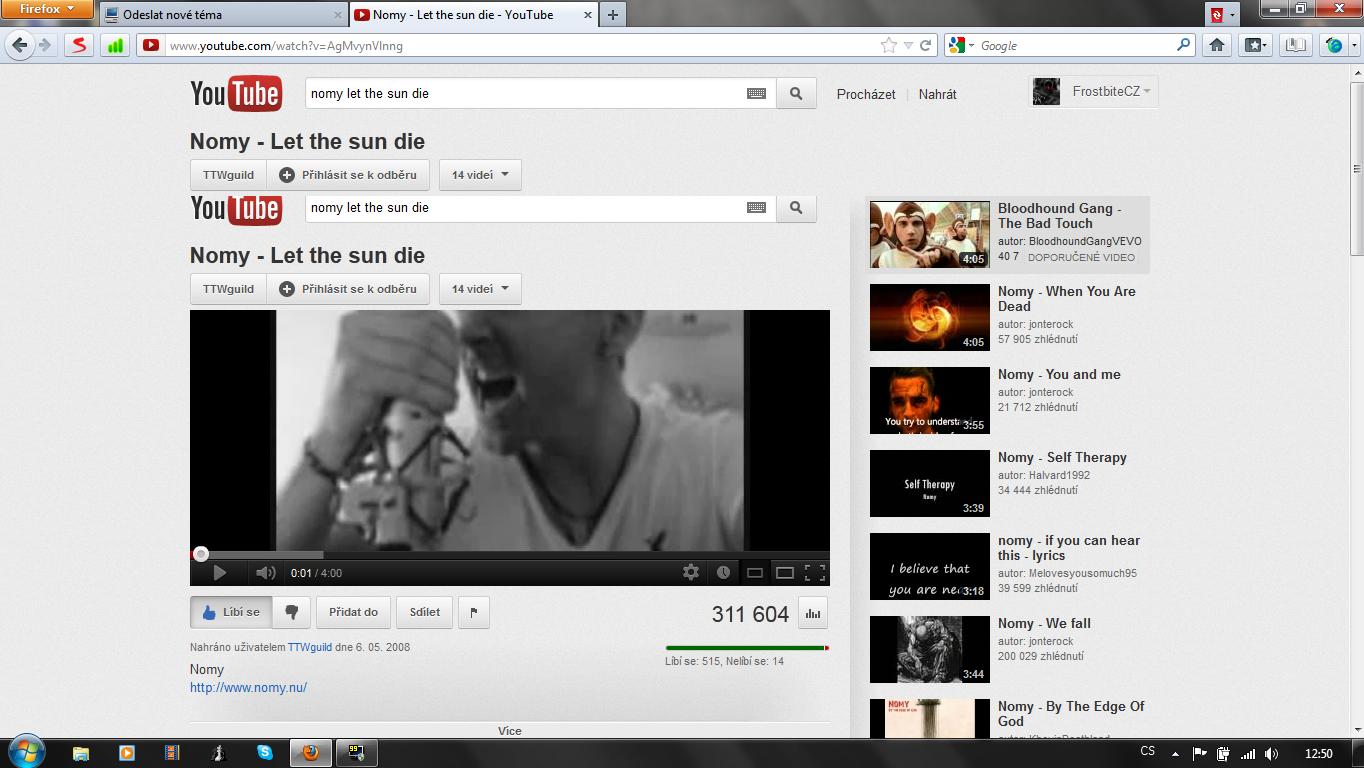Viewport: 1364px width, 768px height.
Task: Show hidden tray icons arrow
Action: [x=1175, y=753]
